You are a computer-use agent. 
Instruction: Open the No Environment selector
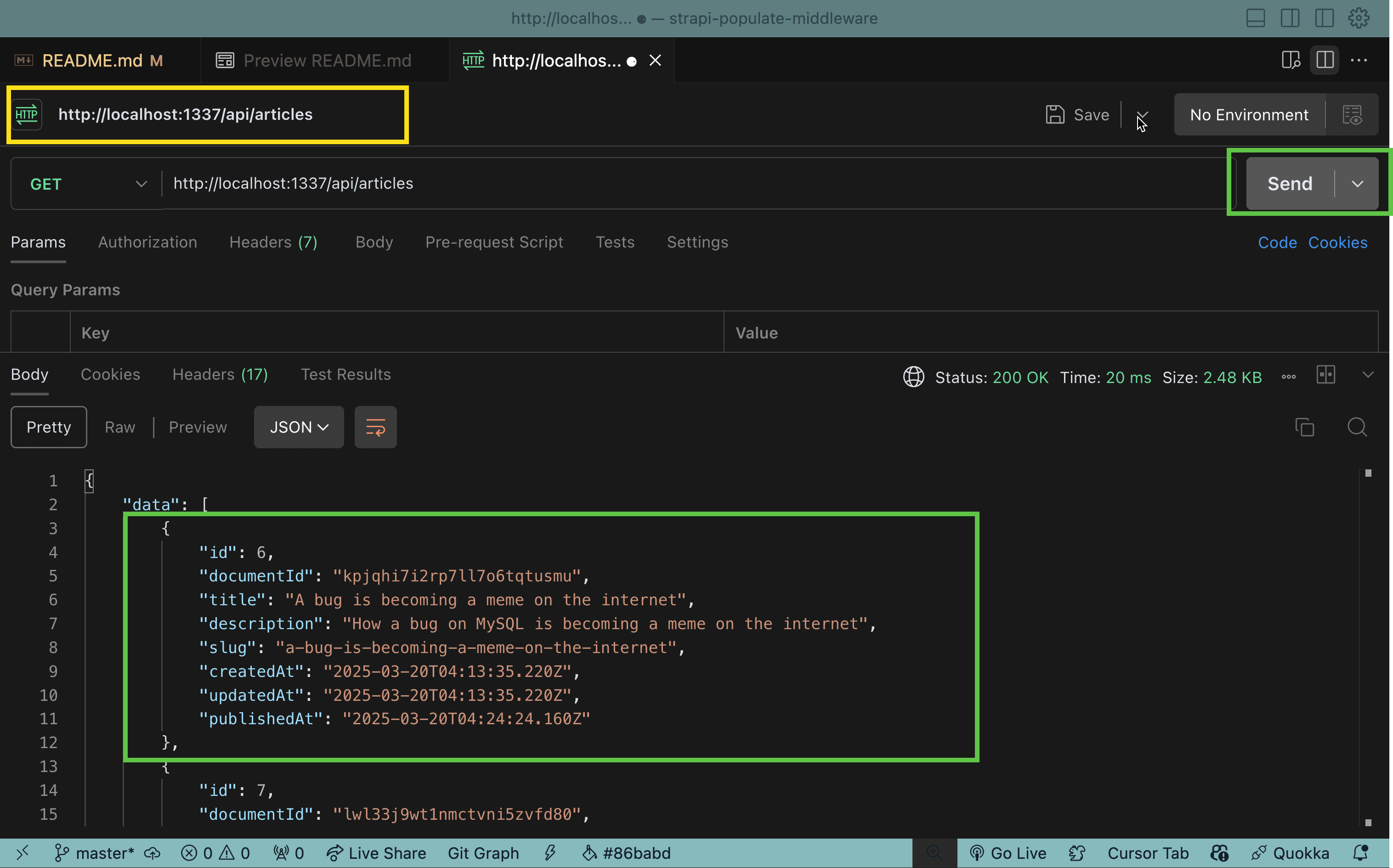[x=1249, y=115]
